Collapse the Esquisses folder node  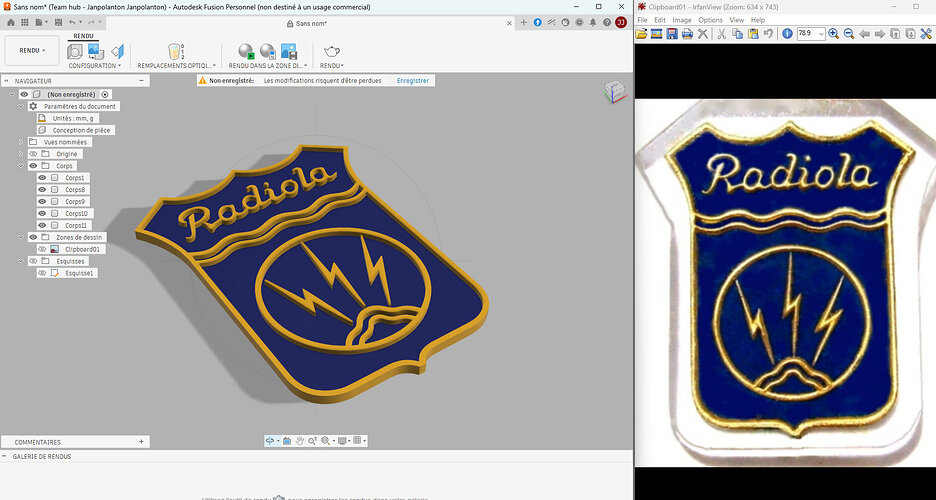[x=21, y=261]
